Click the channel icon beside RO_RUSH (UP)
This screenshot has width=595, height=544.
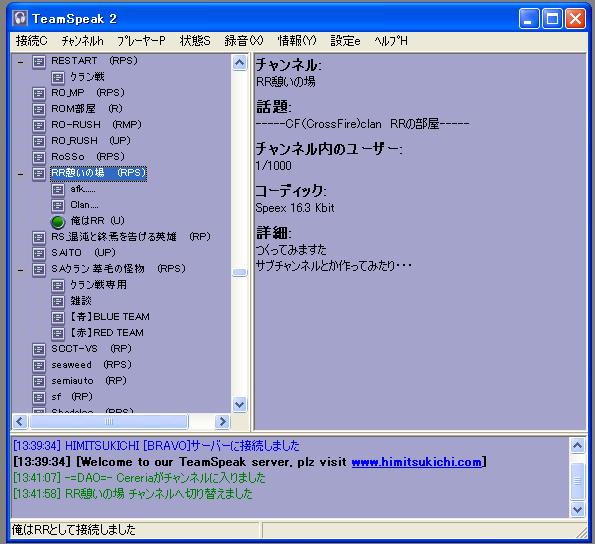coord(39,141)
